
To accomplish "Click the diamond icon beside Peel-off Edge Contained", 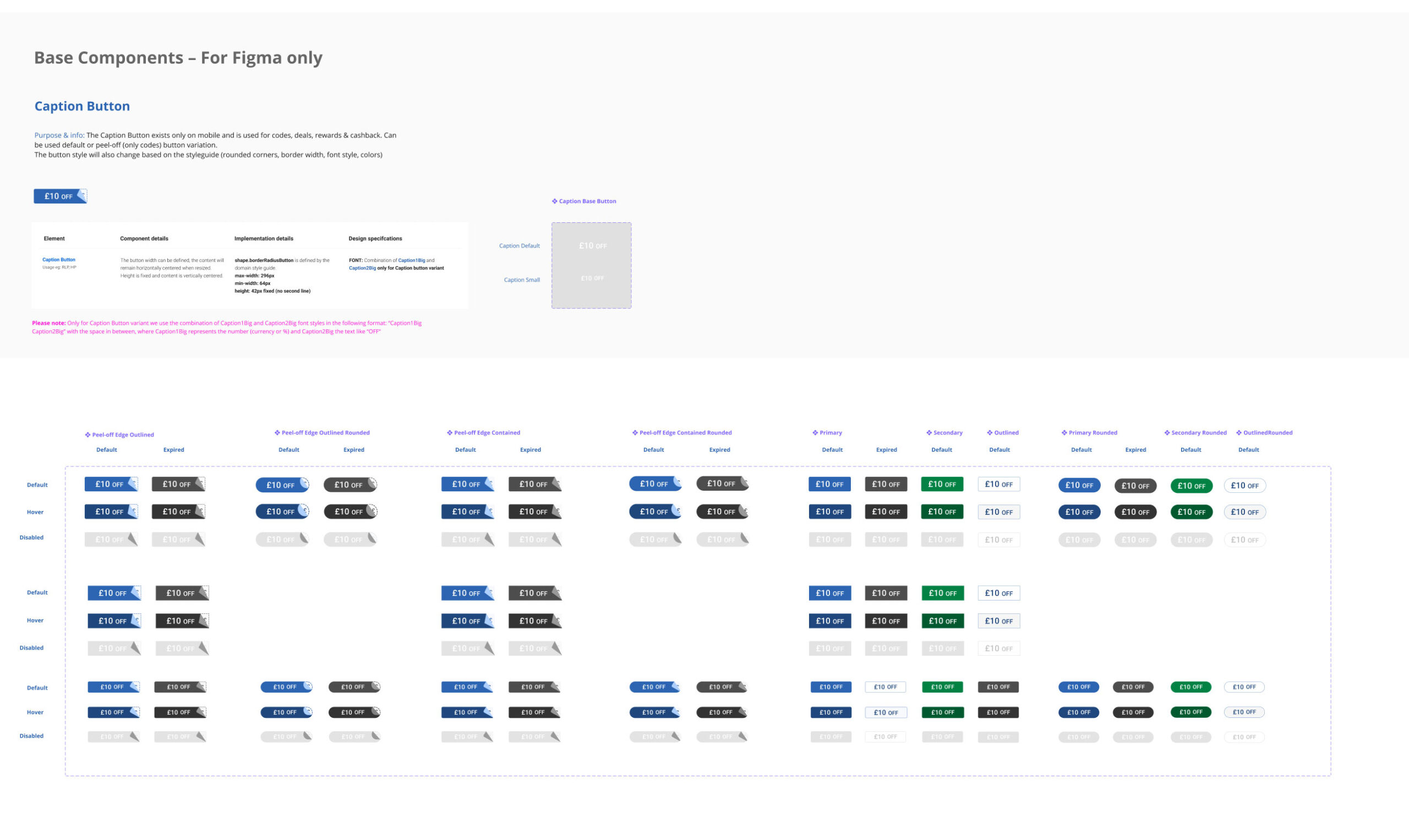I will (450, 432).
